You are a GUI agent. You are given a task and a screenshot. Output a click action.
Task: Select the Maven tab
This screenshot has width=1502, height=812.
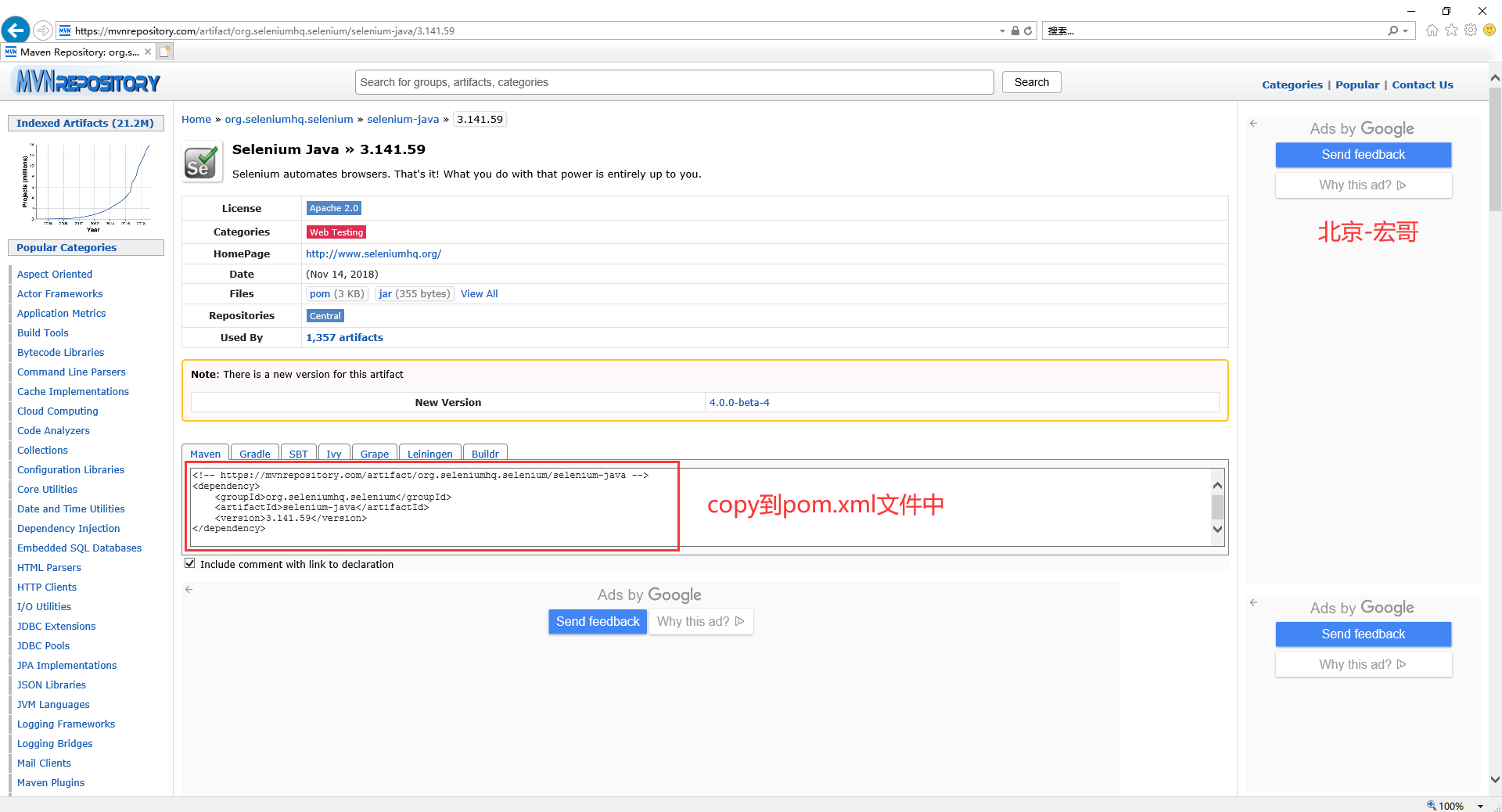point(205,454)
